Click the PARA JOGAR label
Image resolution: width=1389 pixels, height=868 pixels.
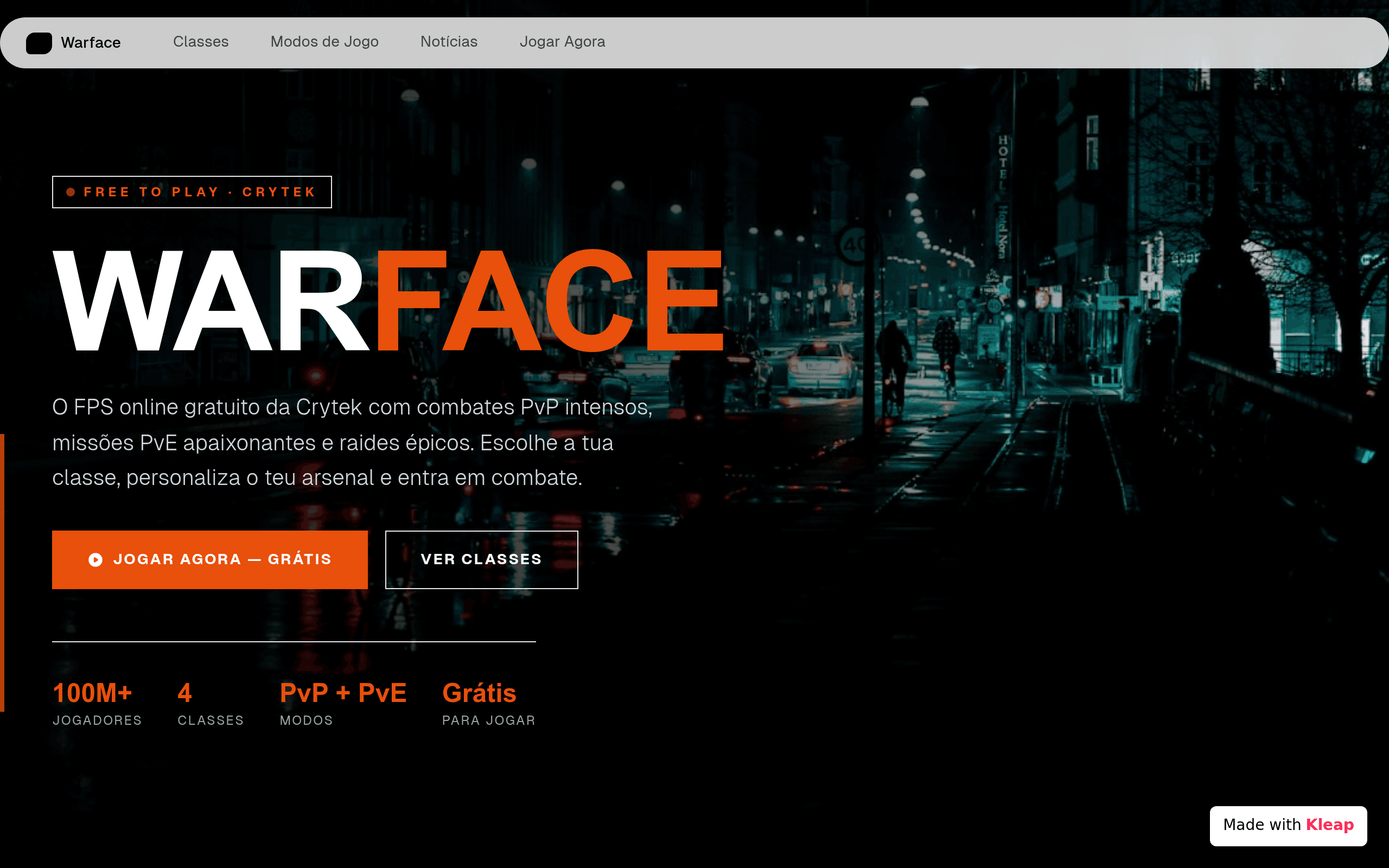[x=488, y=720]
